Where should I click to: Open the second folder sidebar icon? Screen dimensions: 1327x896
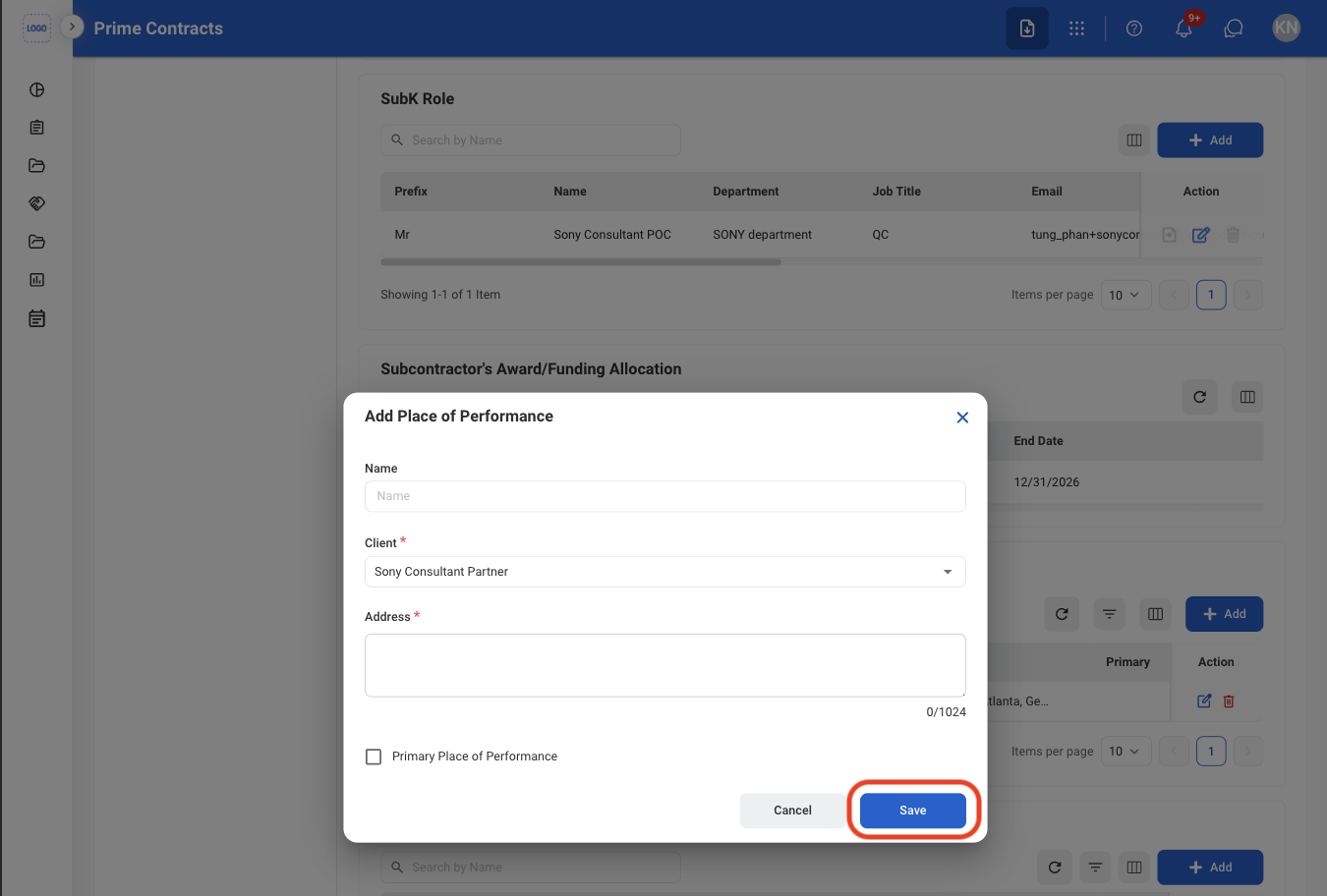36,242
